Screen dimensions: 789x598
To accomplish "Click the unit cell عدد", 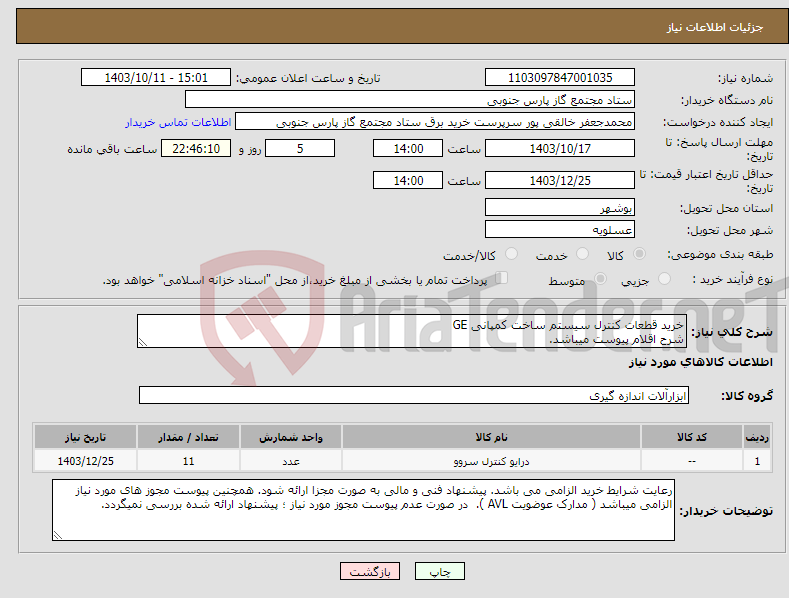I will [x=291, y=461].
